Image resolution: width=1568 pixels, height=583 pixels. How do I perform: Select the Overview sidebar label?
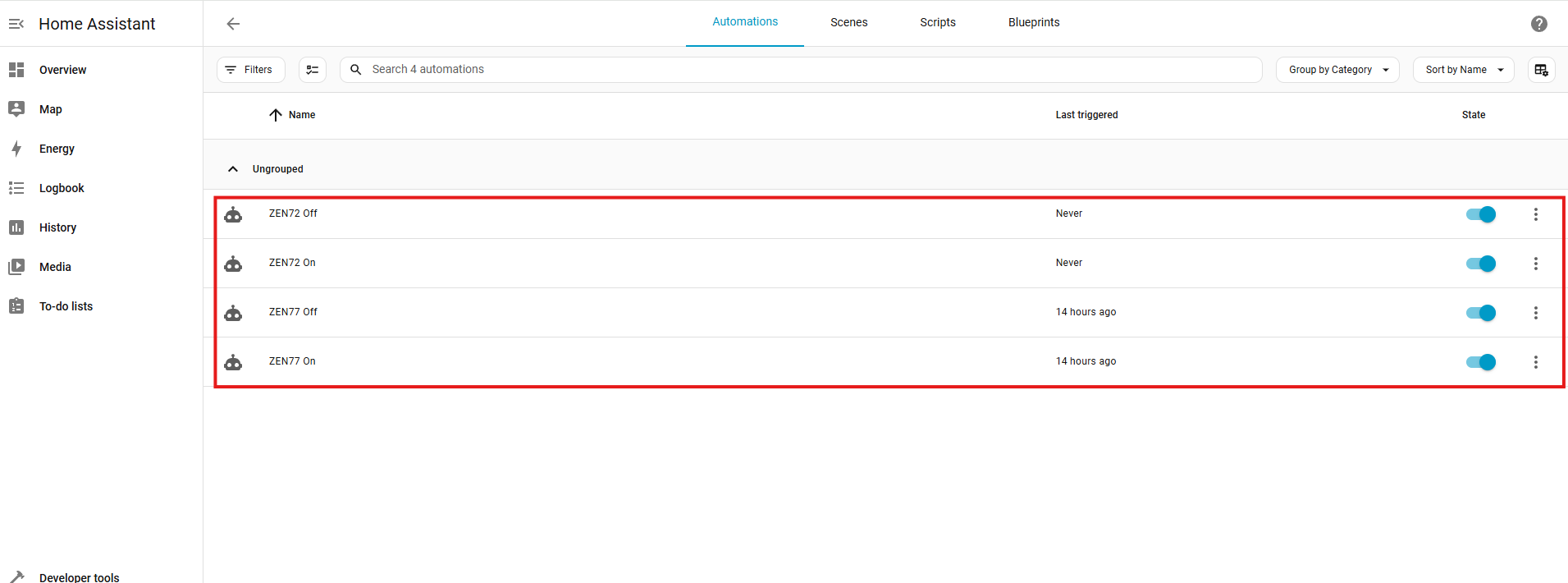pos(62,70)
